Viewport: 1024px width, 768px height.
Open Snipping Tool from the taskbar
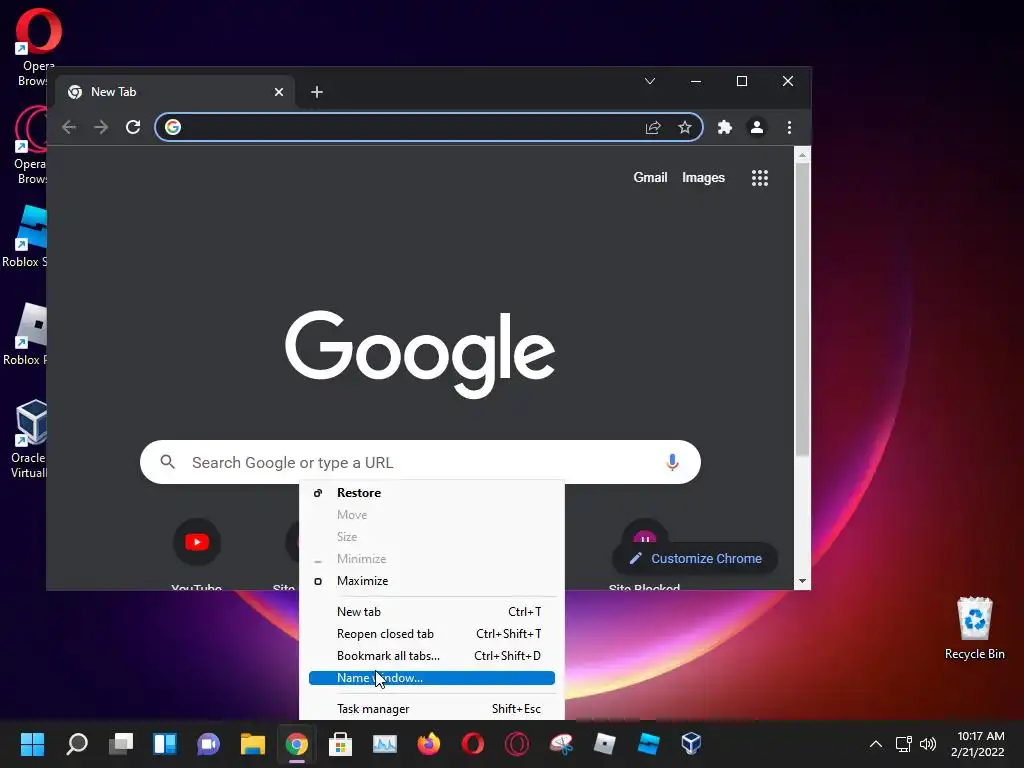[560, 744]
